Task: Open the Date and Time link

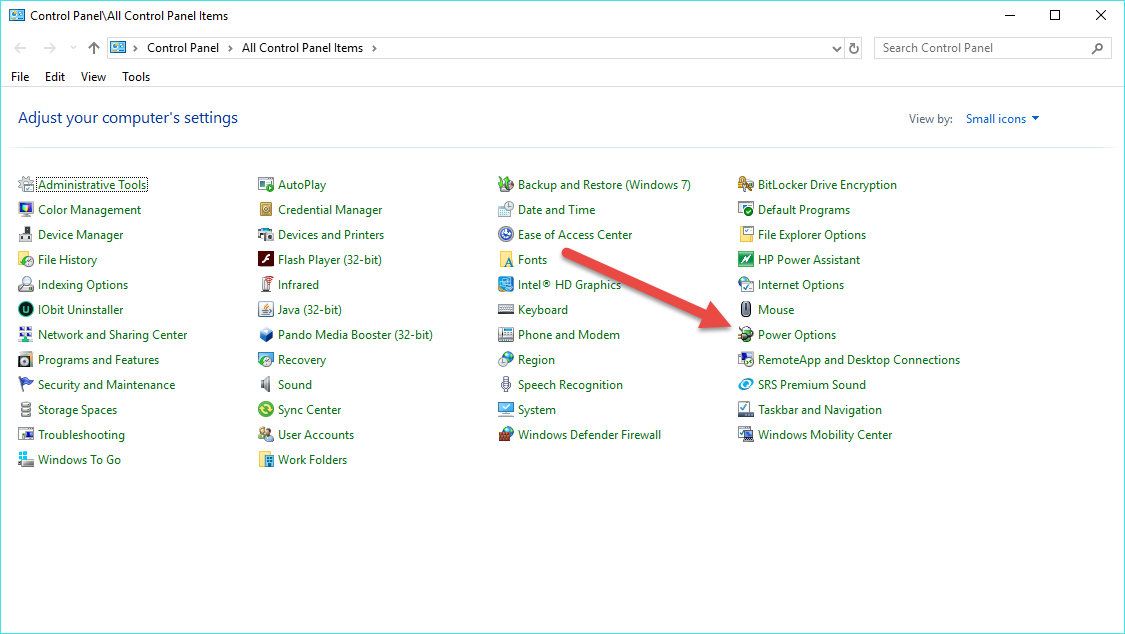Action: point(556,209)
